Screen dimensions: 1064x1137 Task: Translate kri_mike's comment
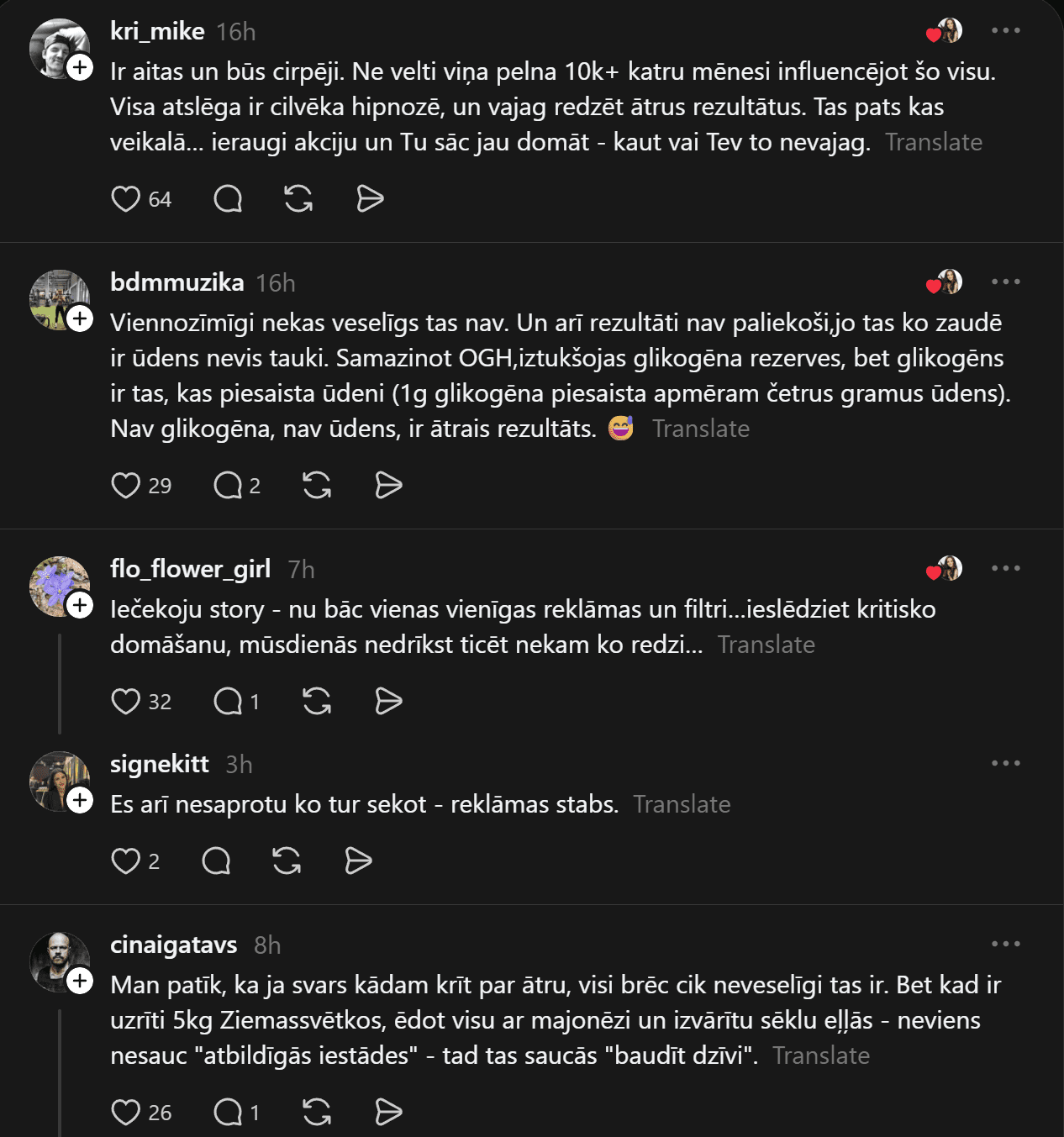pos(933,142)
